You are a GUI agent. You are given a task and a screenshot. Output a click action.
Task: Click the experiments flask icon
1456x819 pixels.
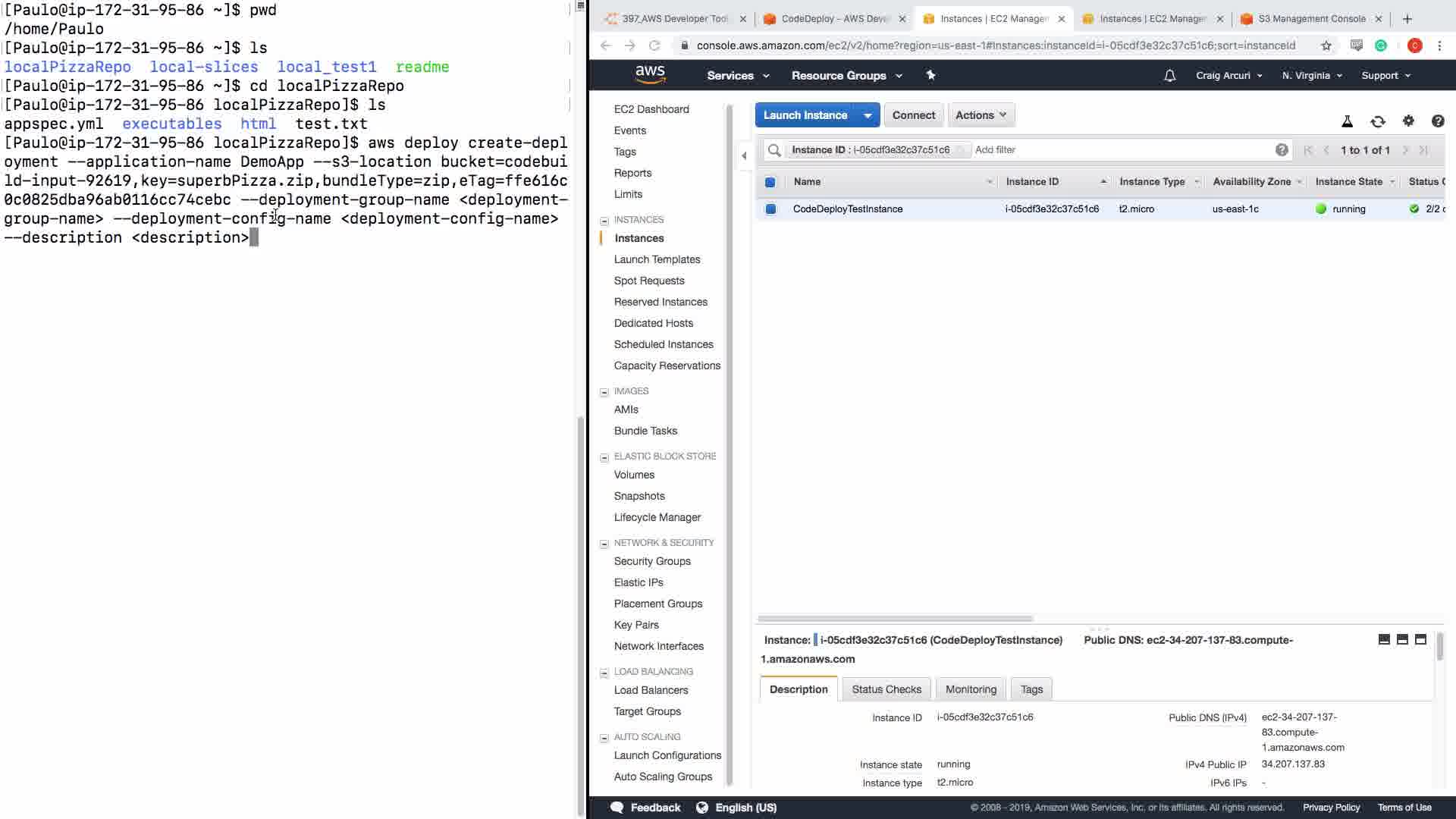[x=1347, y=121]
